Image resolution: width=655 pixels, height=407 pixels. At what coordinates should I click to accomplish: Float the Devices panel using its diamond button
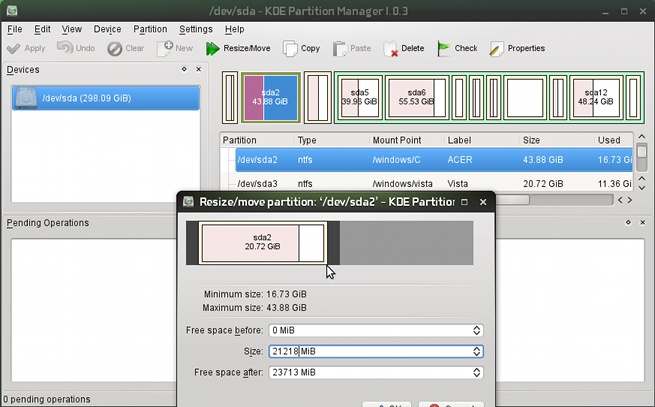183,70
